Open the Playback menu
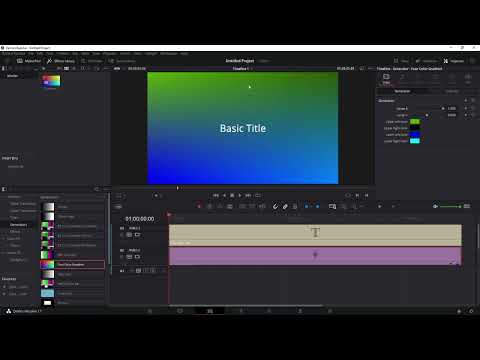480x360 pixels. pos(110,53)
